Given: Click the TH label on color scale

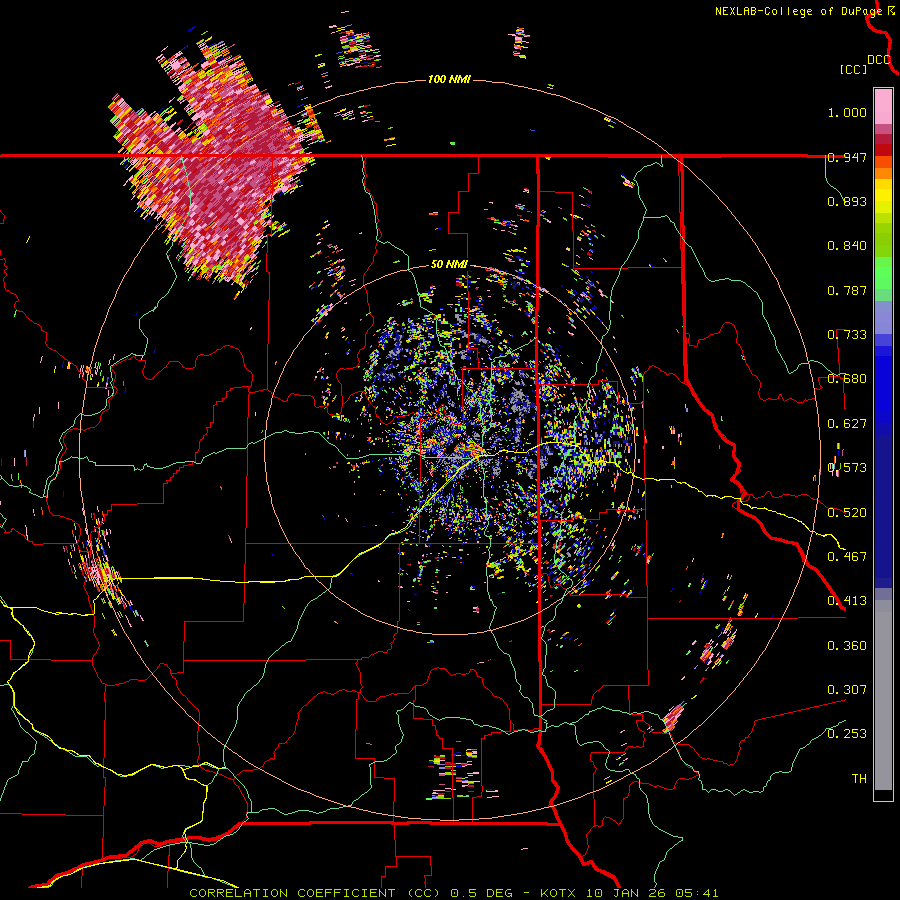Looking at the screenshot, I should point(859,779).
